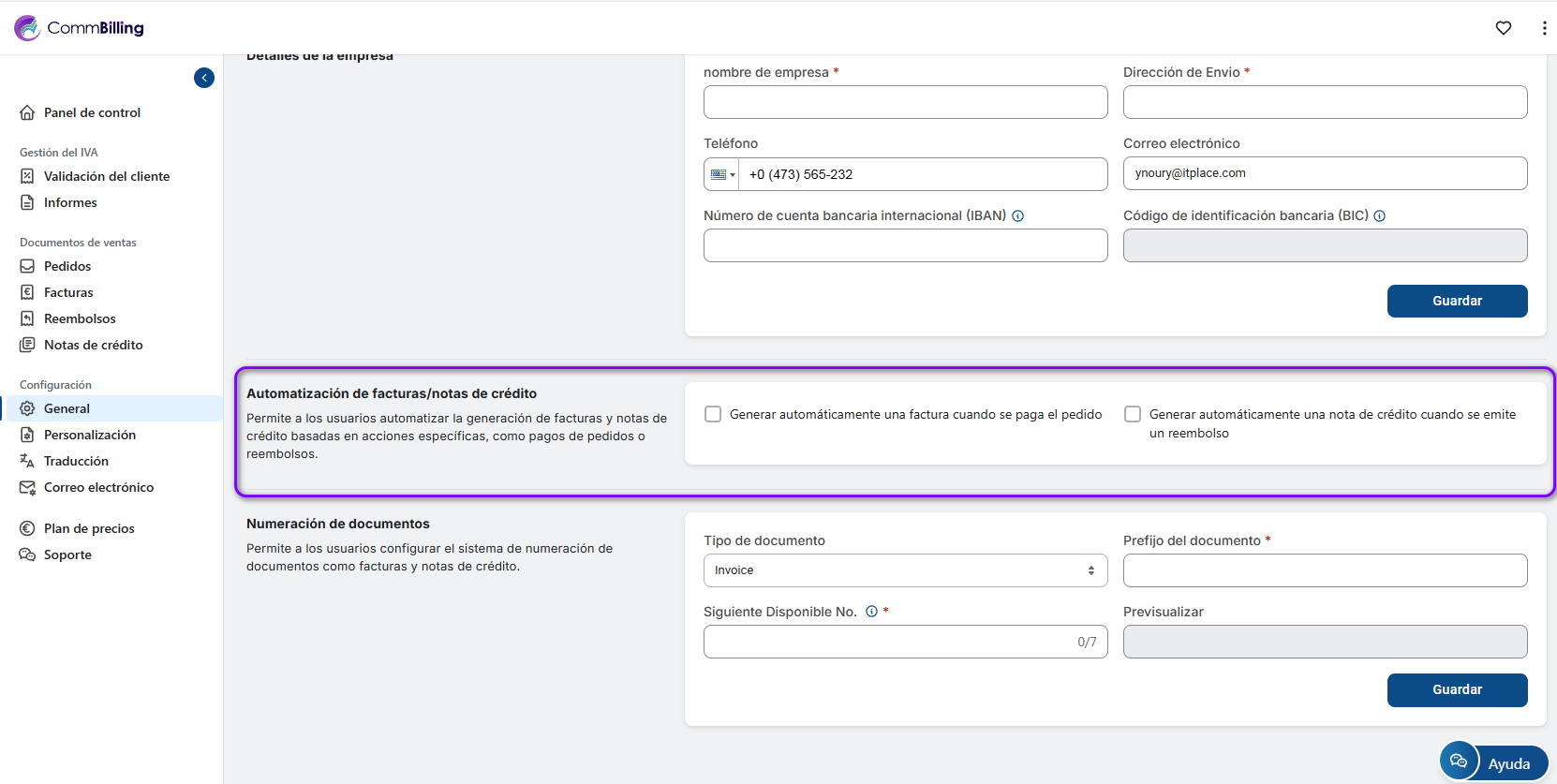
Task: Open Facturas in the sidebar
Action: pos(68,292)
